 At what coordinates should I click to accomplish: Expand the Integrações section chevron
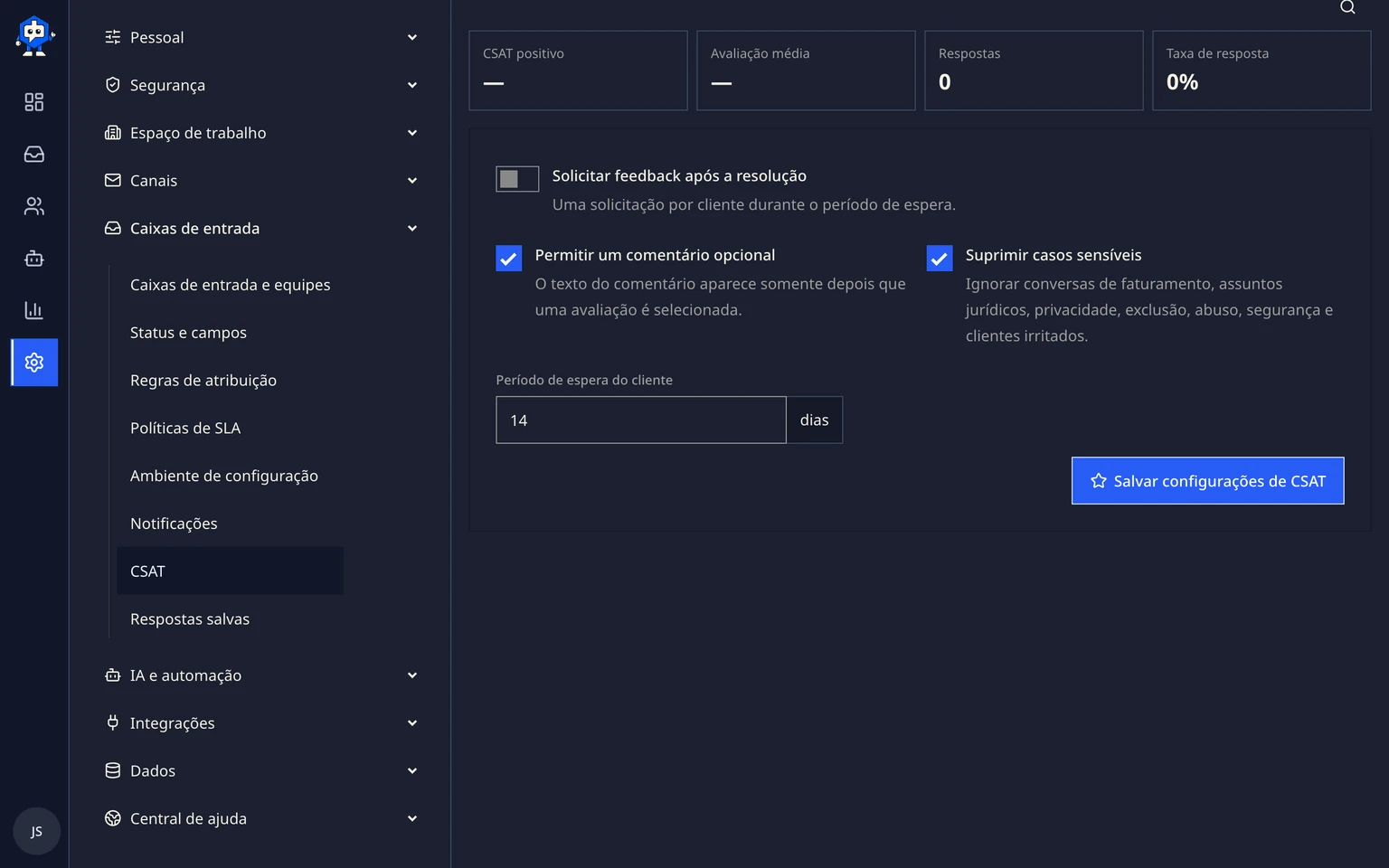[x=412, y=723]
